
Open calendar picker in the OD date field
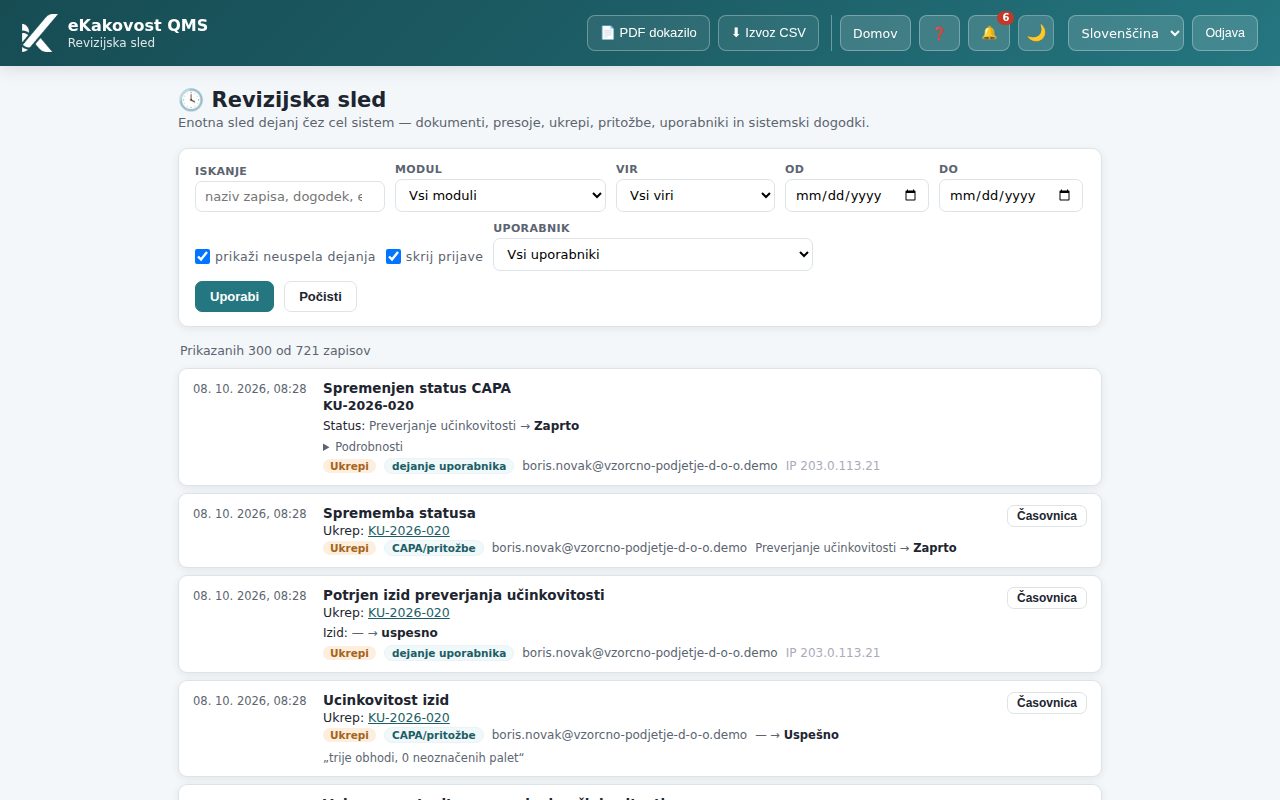point(910,196)
